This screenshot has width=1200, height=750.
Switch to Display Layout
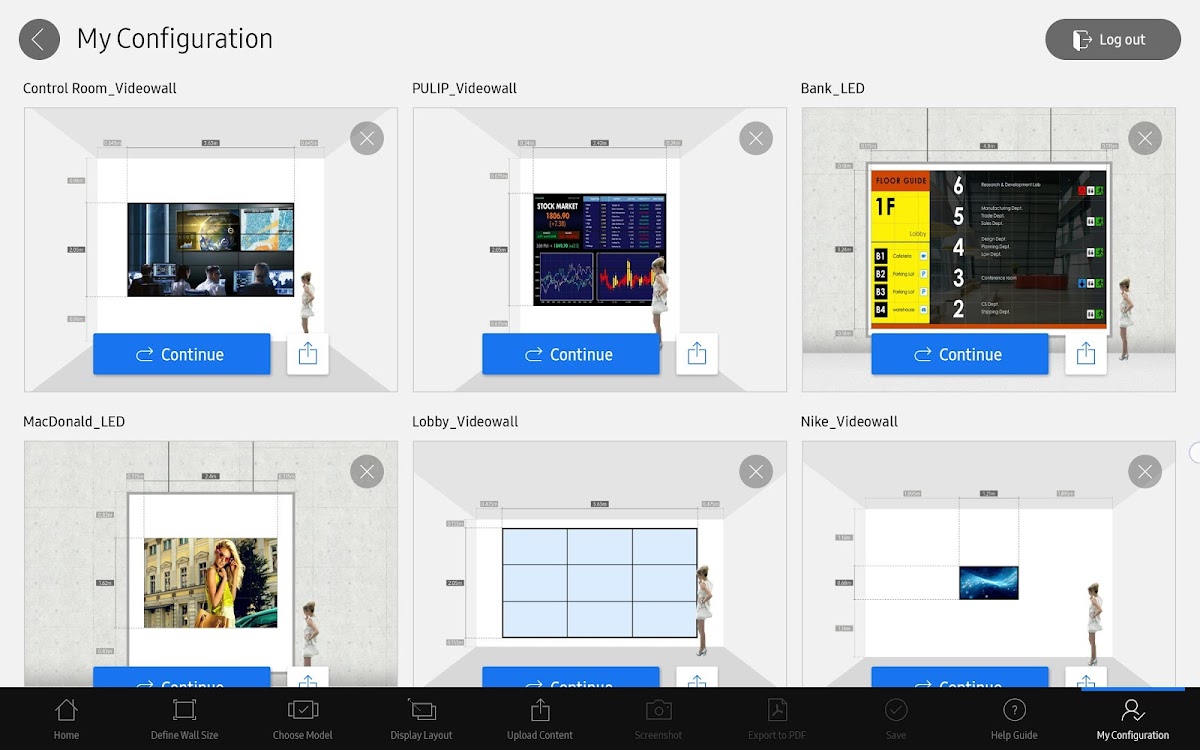coord(421,719)
